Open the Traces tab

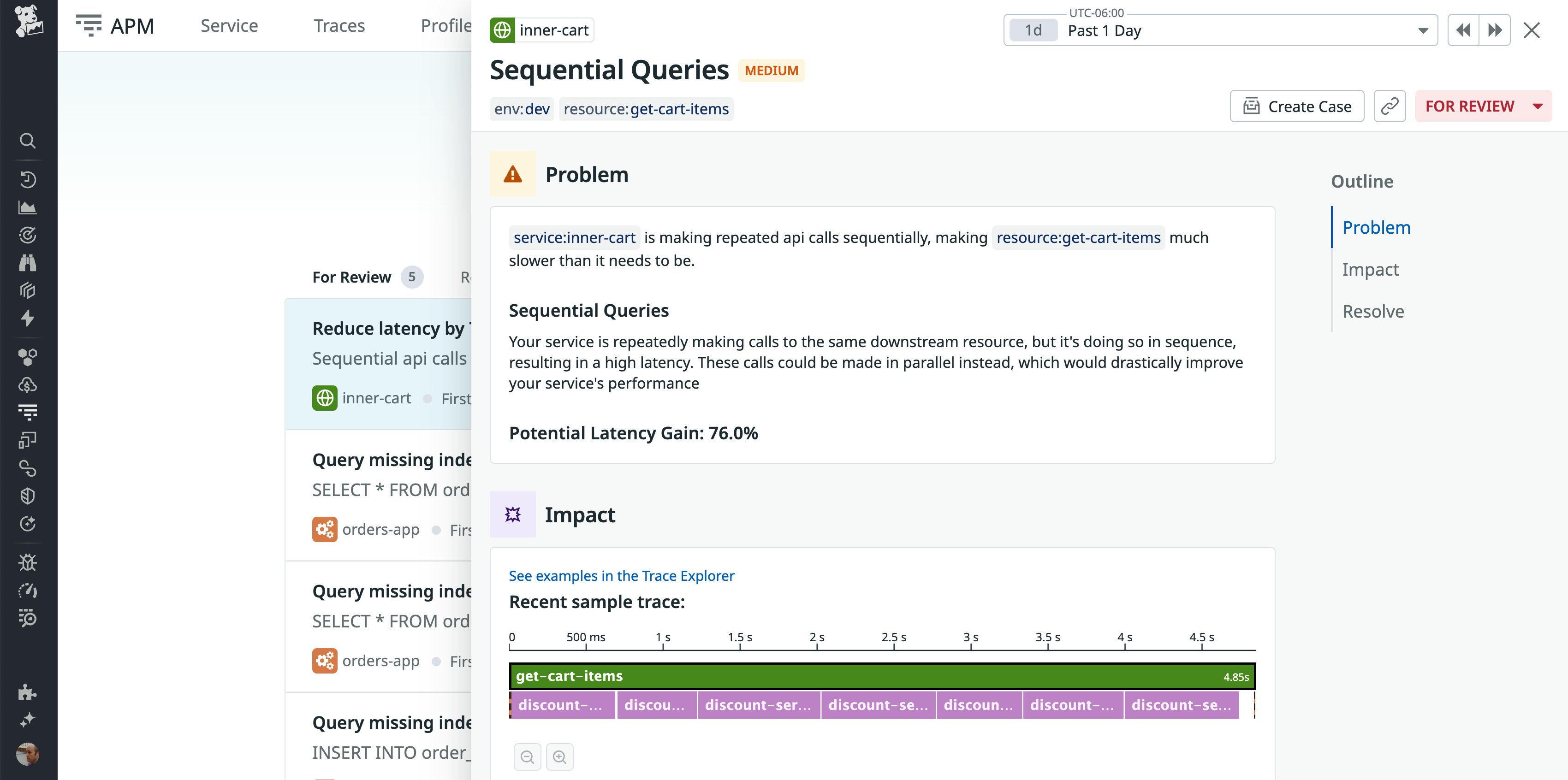(339, 25)
